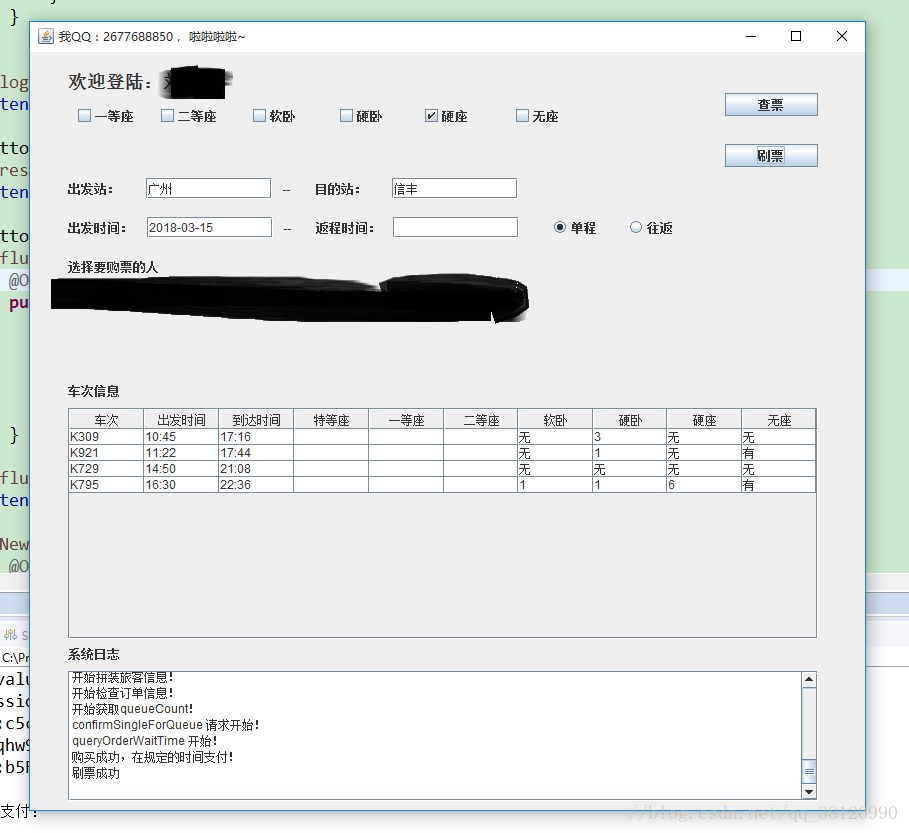Click K795 硬座 cell showing 6

coord(704,485)
